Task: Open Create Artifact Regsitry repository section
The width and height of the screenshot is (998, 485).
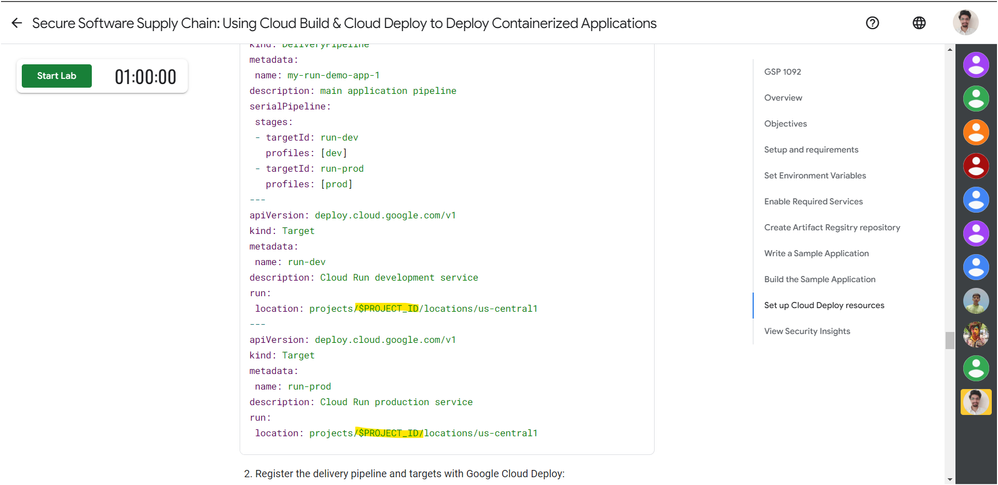Action: pos(832,227)
